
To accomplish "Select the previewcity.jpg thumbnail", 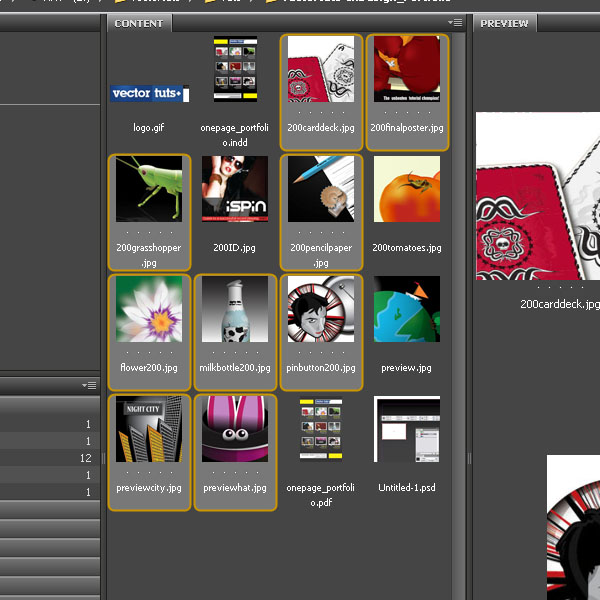I will coord(149,429).
